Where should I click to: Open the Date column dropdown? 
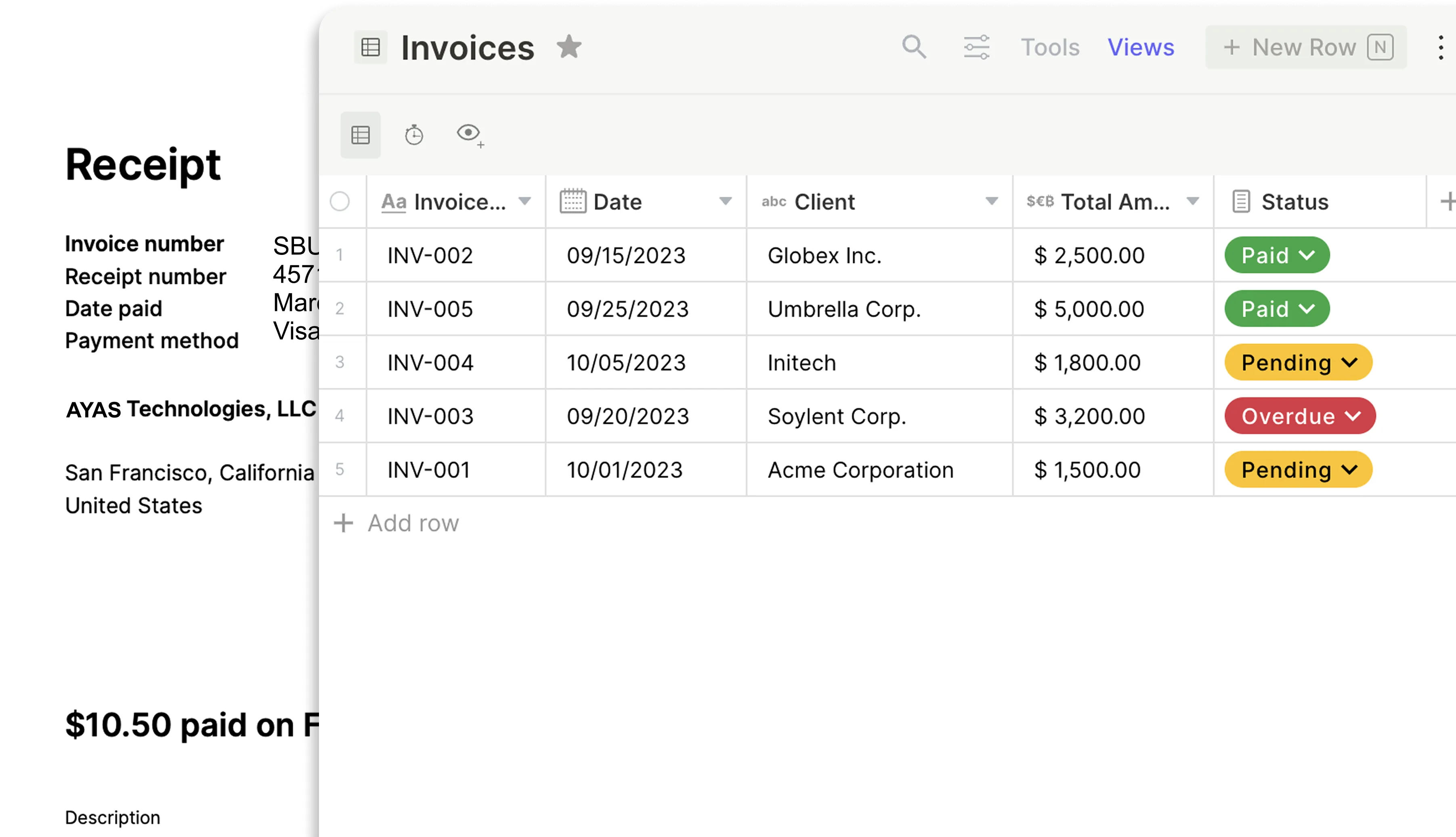pyautogui.click(x=726, y=202)
